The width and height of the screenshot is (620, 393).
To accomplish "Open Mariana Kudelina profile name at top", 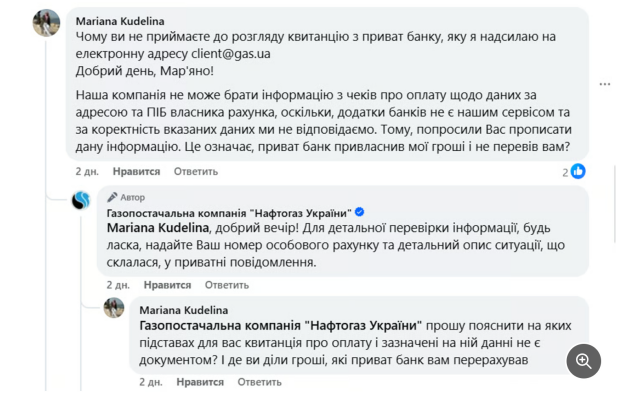I will tap(120, 21).
